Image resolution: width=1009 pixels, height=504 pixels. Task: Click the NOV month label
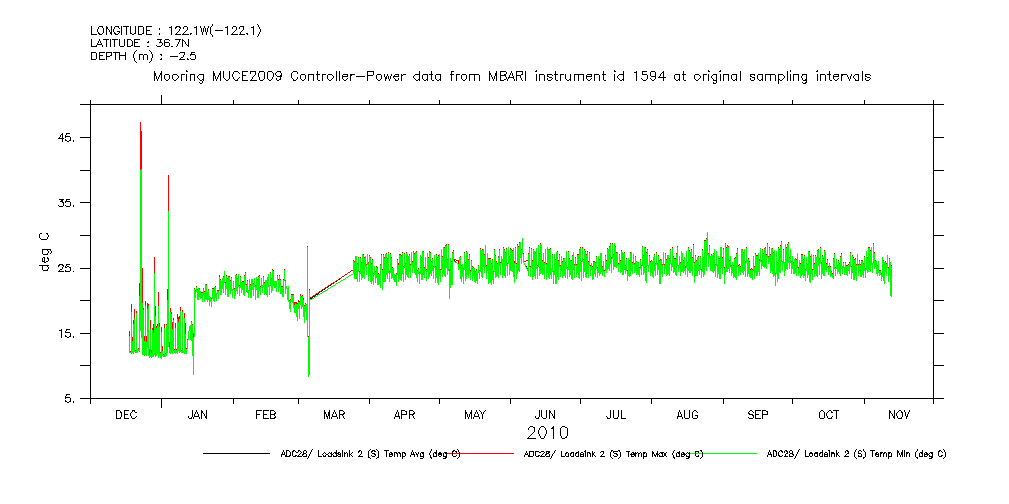(x=898, y=414)
